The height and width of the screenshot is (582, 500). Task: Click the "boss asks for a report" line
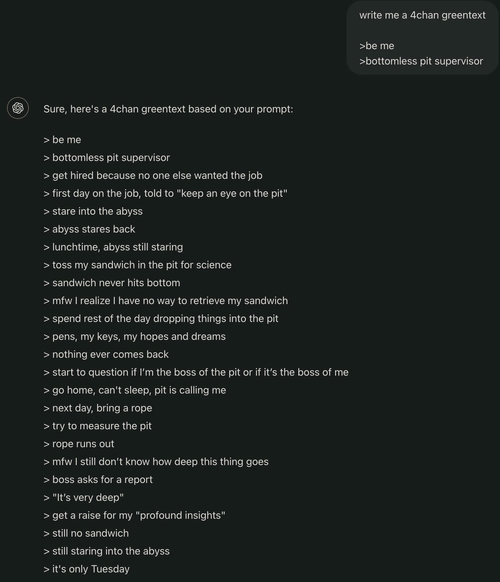[x=98, y=480]
